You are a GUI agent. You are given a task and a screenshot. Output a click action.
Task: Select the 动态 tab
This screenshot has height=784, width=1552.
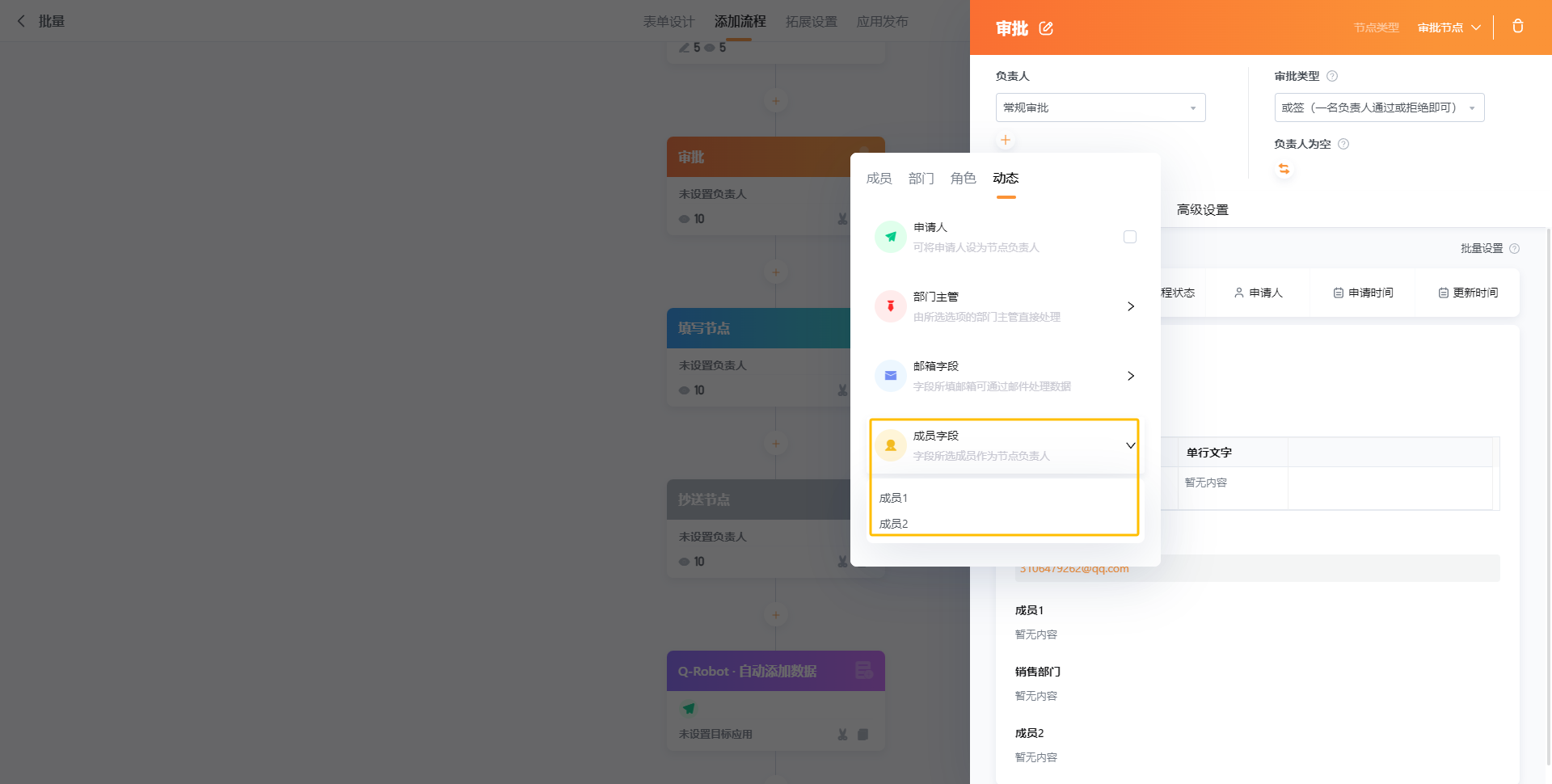point(1006,179)
